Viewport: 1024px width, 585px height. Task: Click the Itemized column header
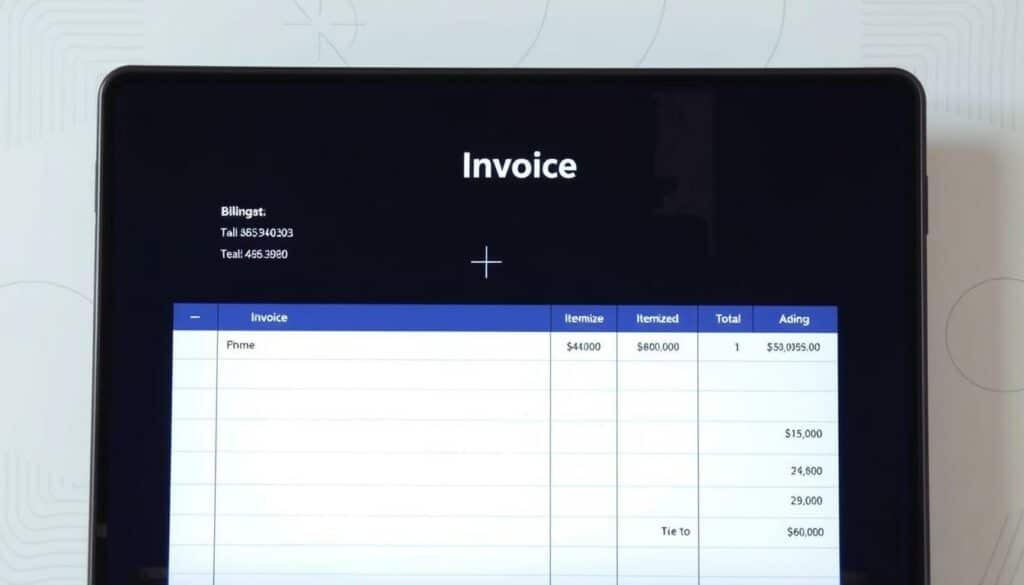tap(657, 319)
